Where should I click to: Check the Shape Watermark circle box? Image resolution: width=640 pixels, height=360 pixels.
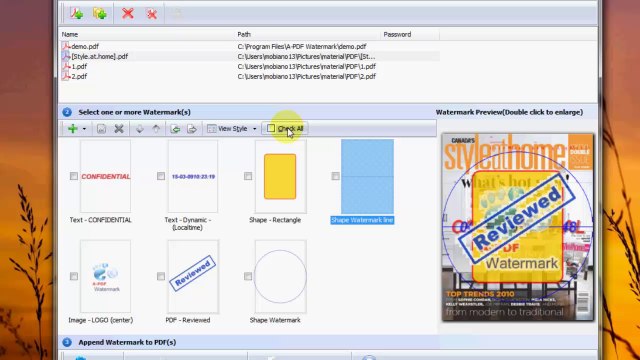coord(248,276)
